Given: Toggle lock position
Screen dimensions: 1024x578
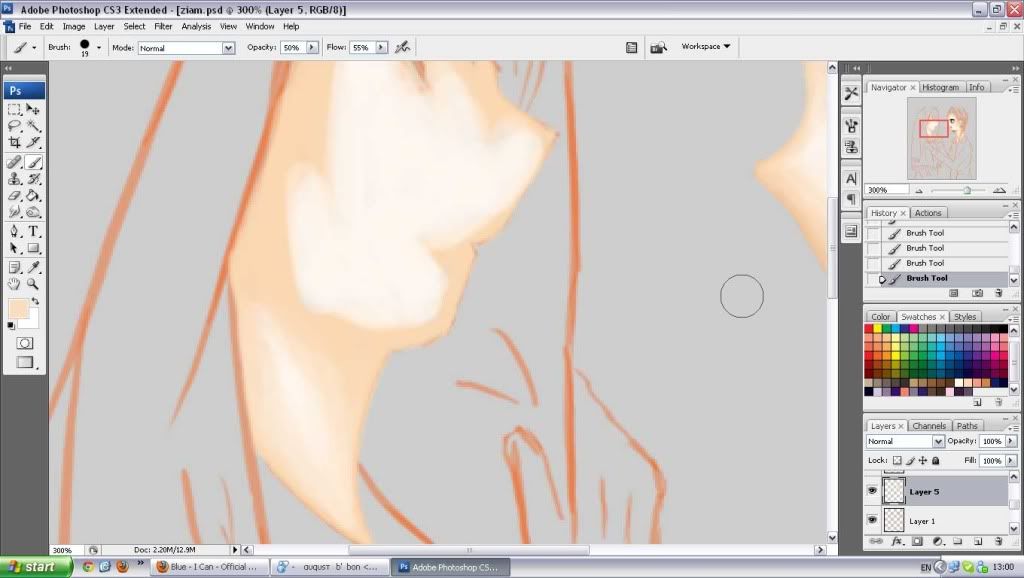Looking at the screenshot, I should click(x=923, y=460).
